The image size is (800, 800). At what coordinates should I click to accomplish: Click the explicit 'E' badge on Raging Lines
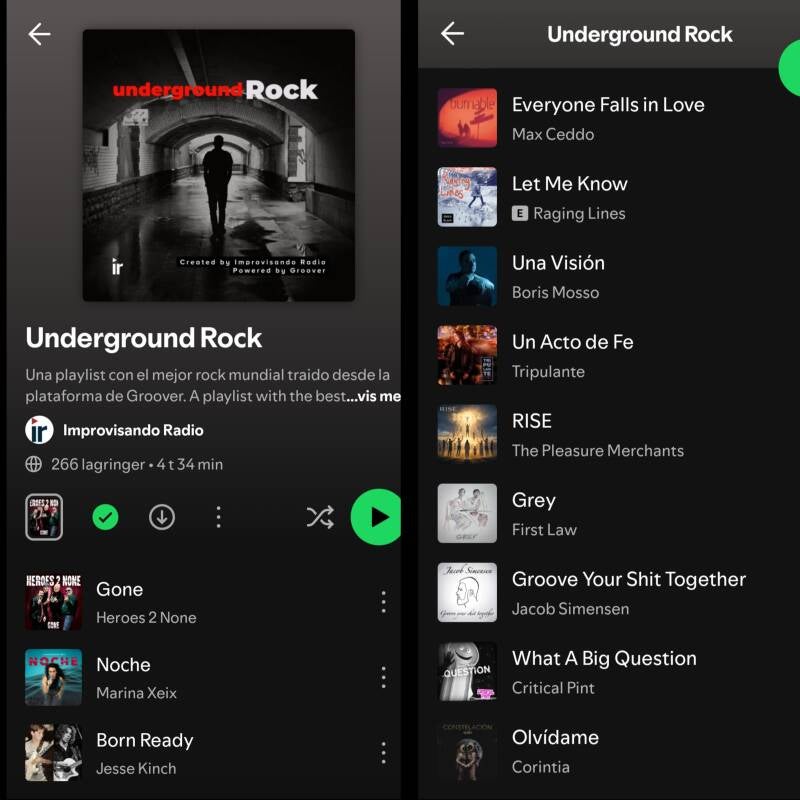tap(519, 213)
